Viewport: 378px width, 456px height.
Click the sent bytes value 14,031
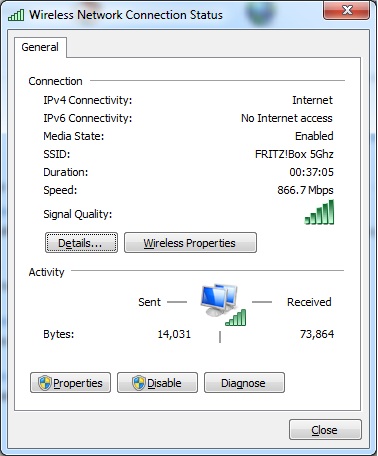[x=174, y=334]
